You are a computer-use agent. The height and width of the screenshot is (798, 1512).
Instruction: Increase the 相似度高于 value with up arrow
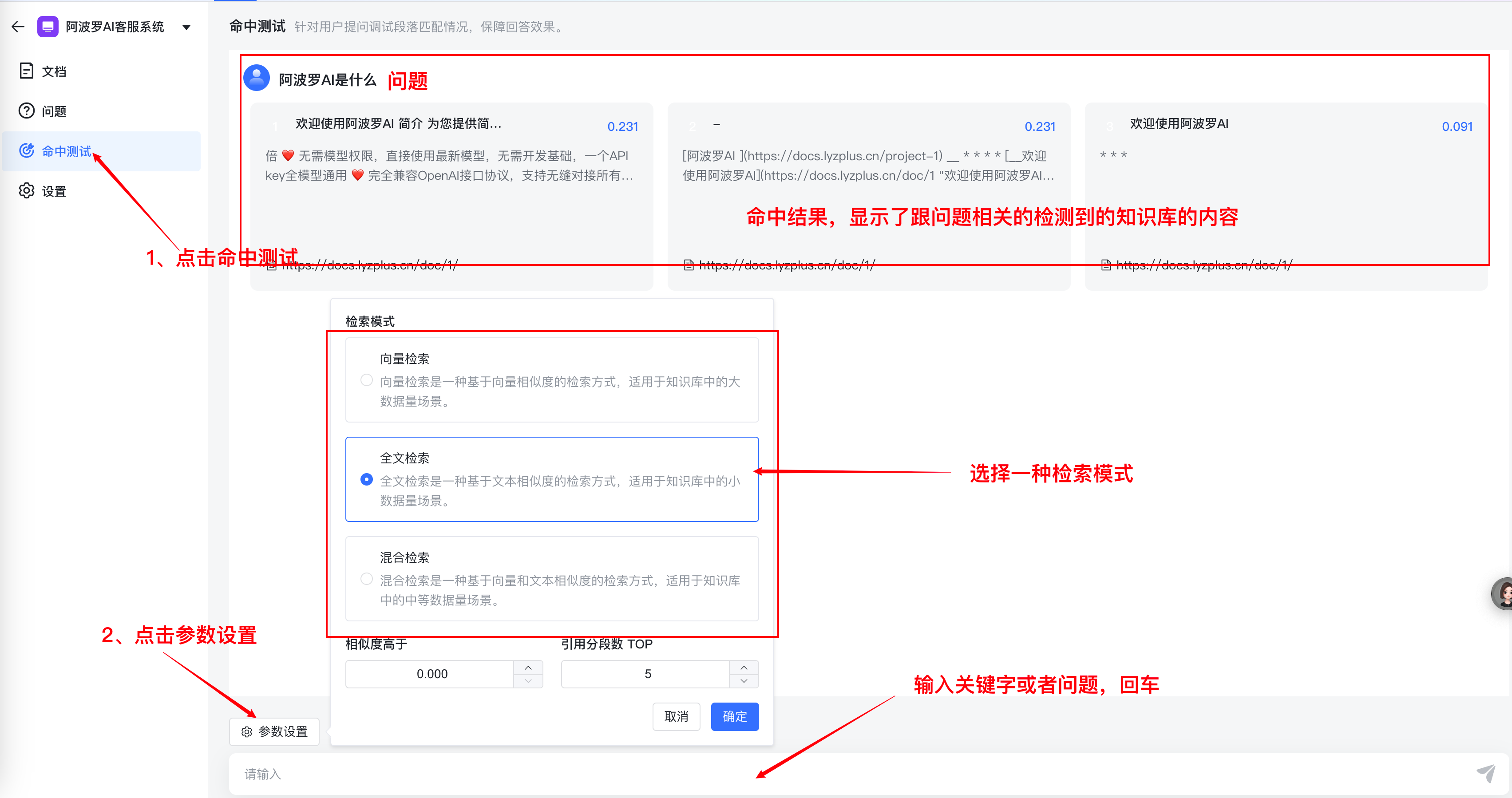[528, 668]
